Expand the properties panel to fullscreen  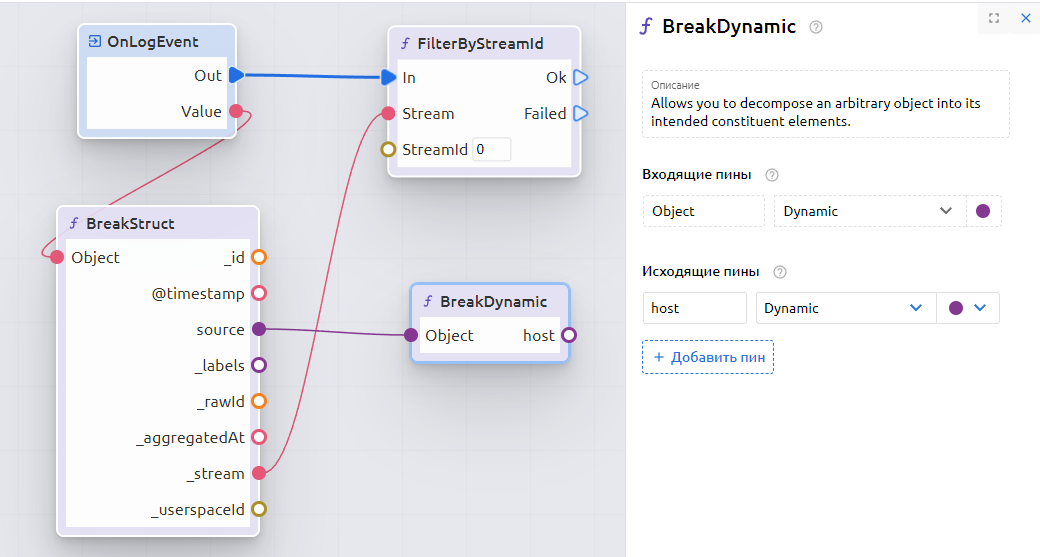point(993,18)
